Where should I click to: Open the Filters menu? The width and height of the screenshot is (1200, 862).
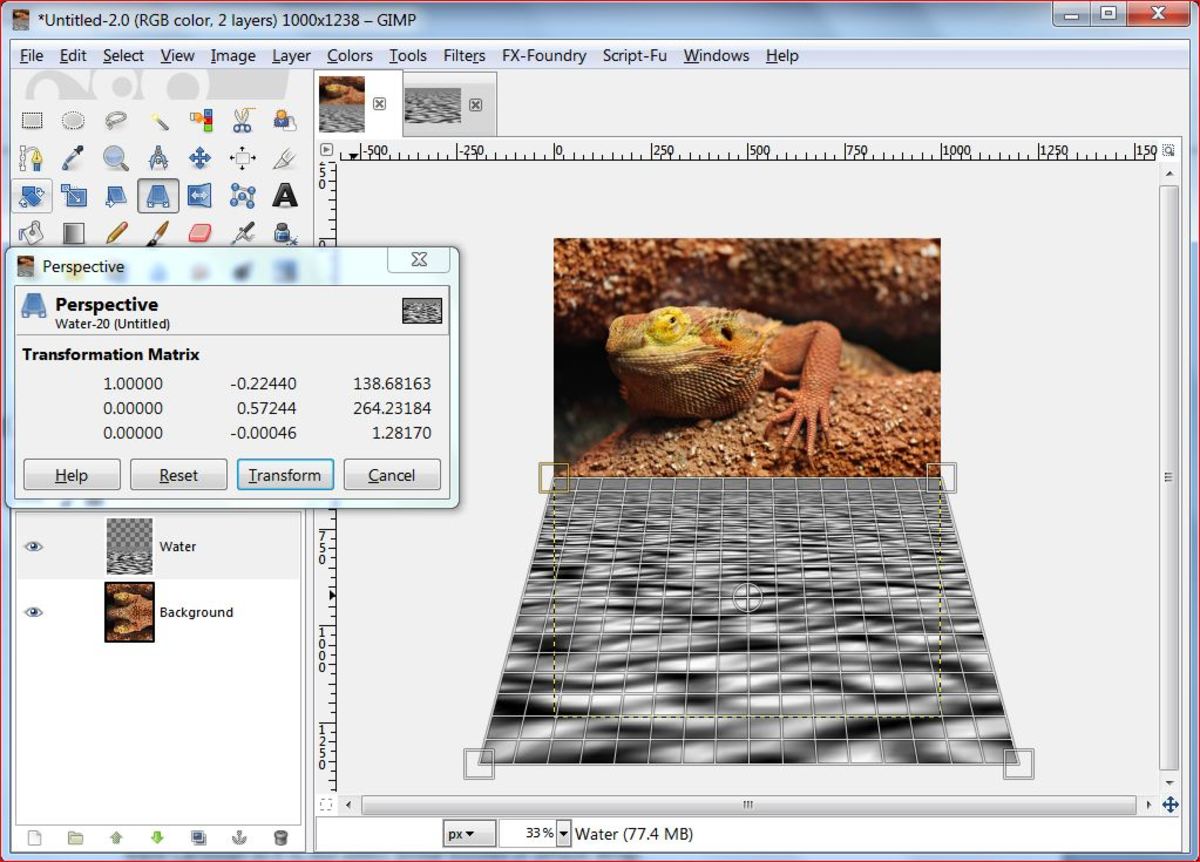tap(464, 56)
